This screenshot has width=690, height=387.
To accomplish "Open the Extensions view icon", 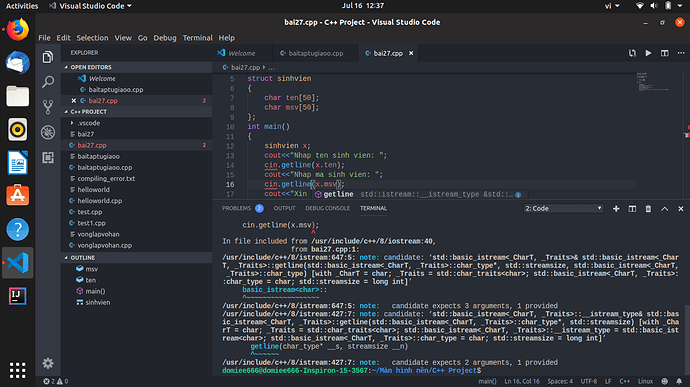I will [48, 158].
